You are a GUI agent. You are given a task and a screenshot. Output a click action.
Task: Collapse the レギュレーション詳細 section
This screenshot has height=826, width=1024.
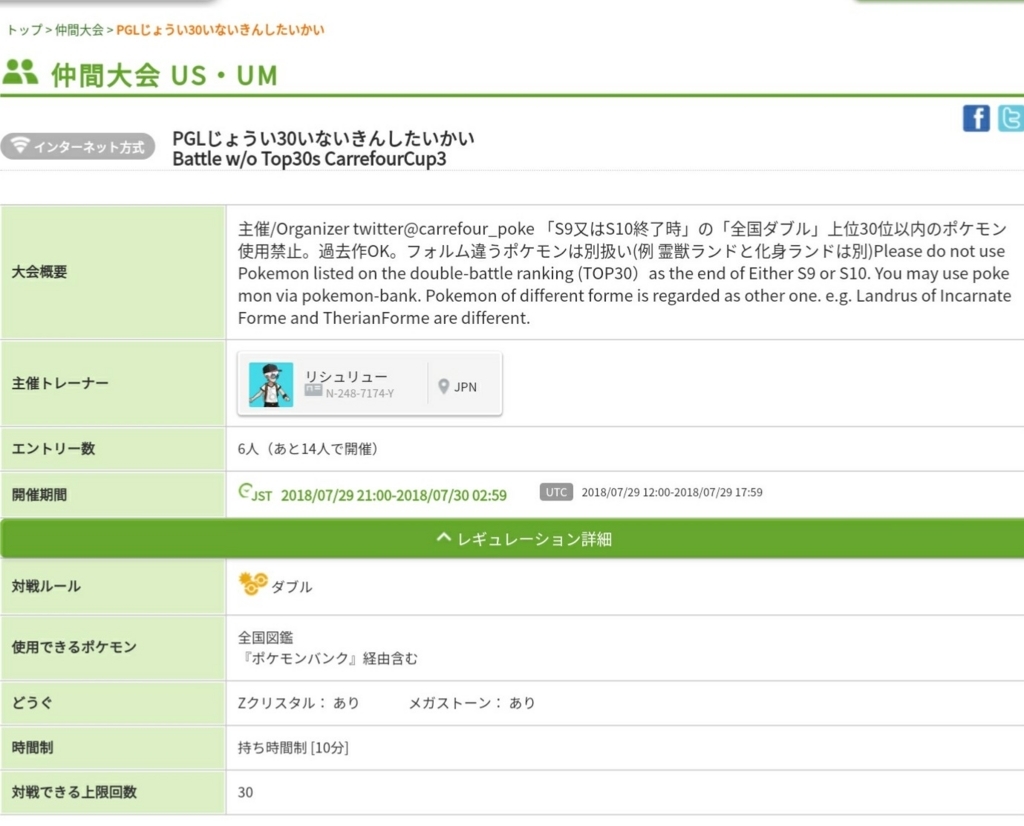coord(512,539)
